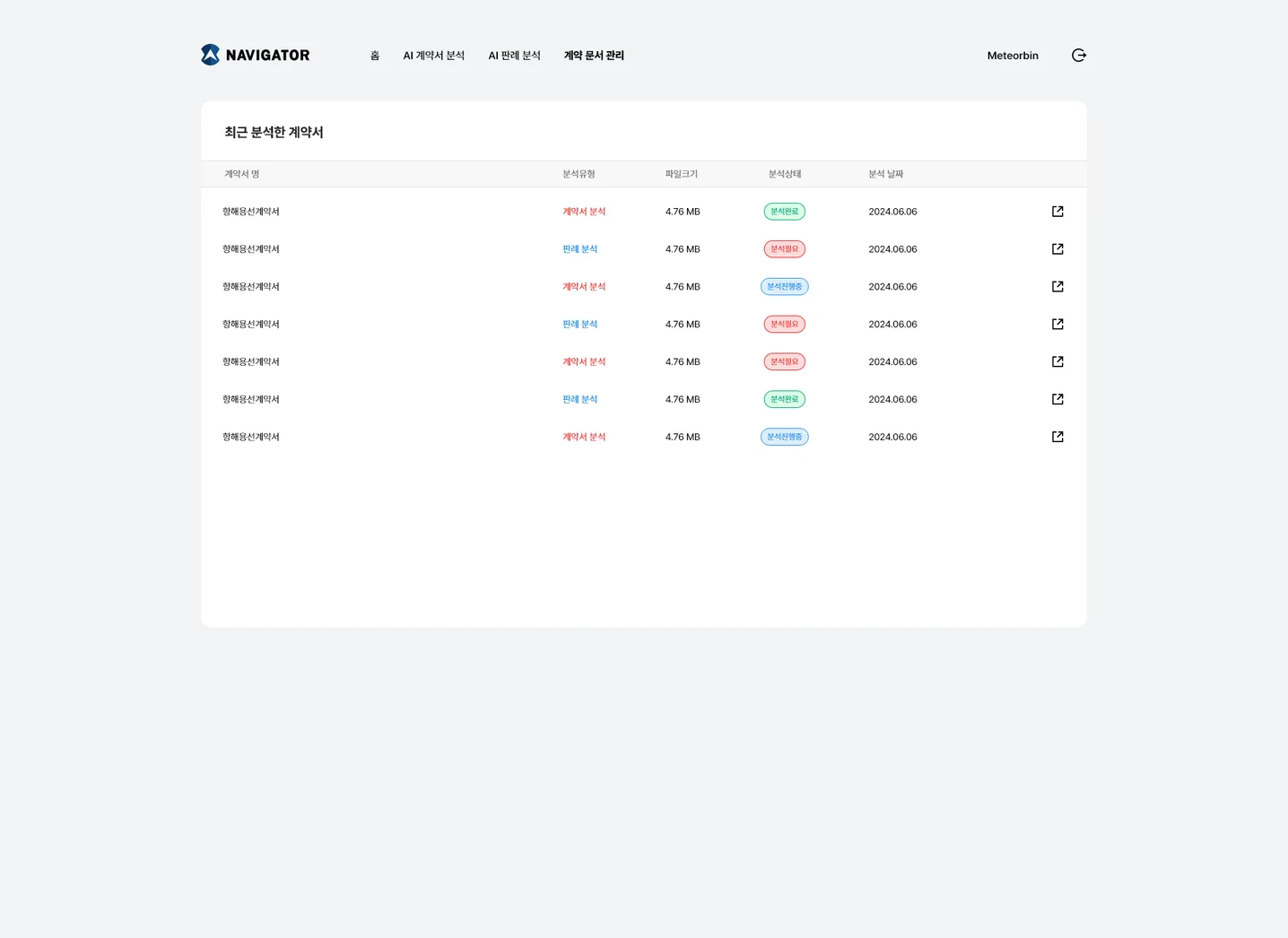Image resolution: width=1288 pixels, height=938 pixels.
Task: Click 판례 분석 type beside 분석완료 badge
Action: [x=579, y=399]
